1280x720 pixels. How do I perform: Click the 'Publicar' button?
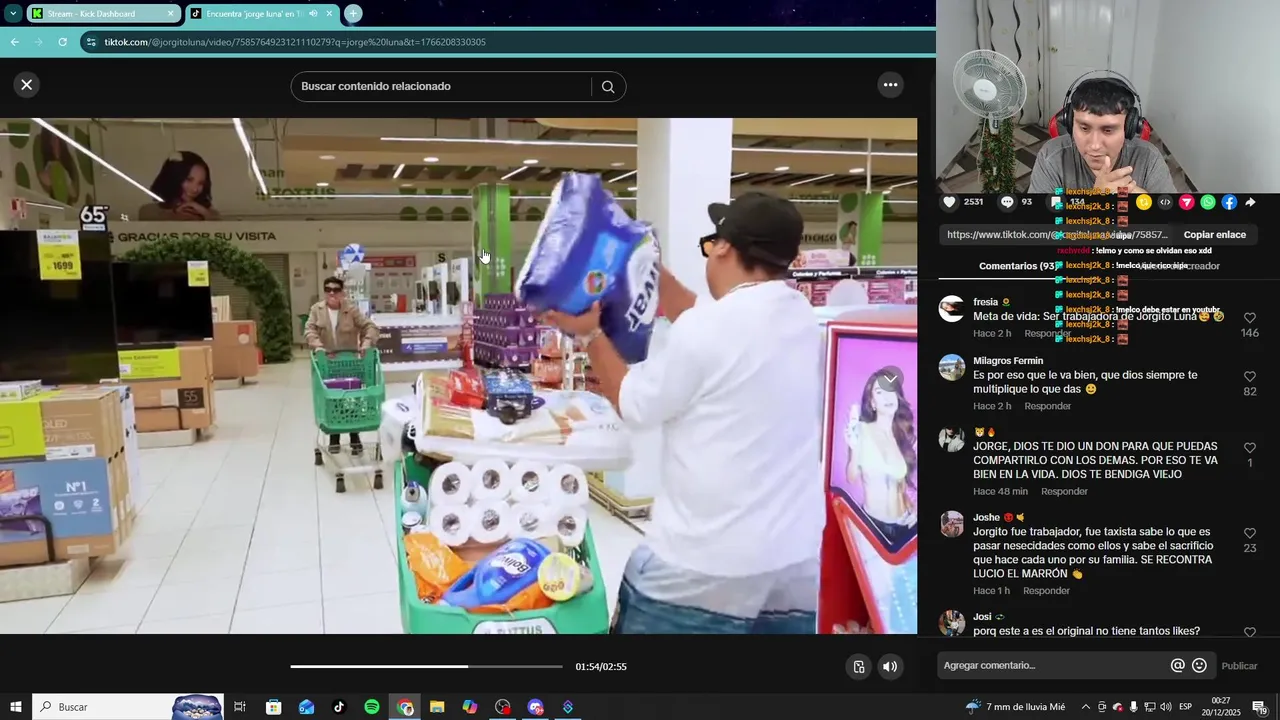[x=1239, y=666]
